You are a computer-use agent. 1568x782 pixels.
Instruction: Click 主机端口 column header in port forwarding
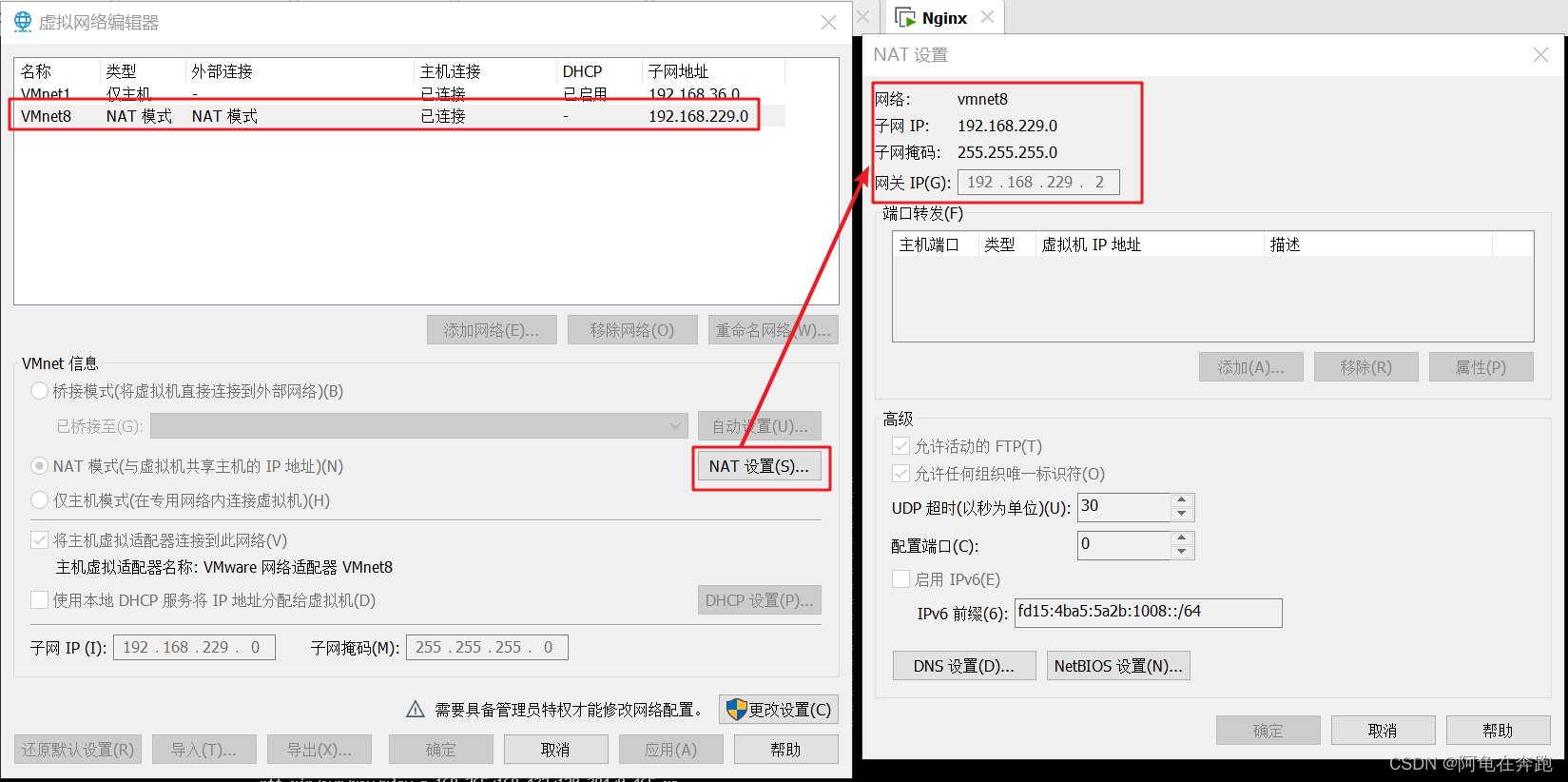point(936,244)
